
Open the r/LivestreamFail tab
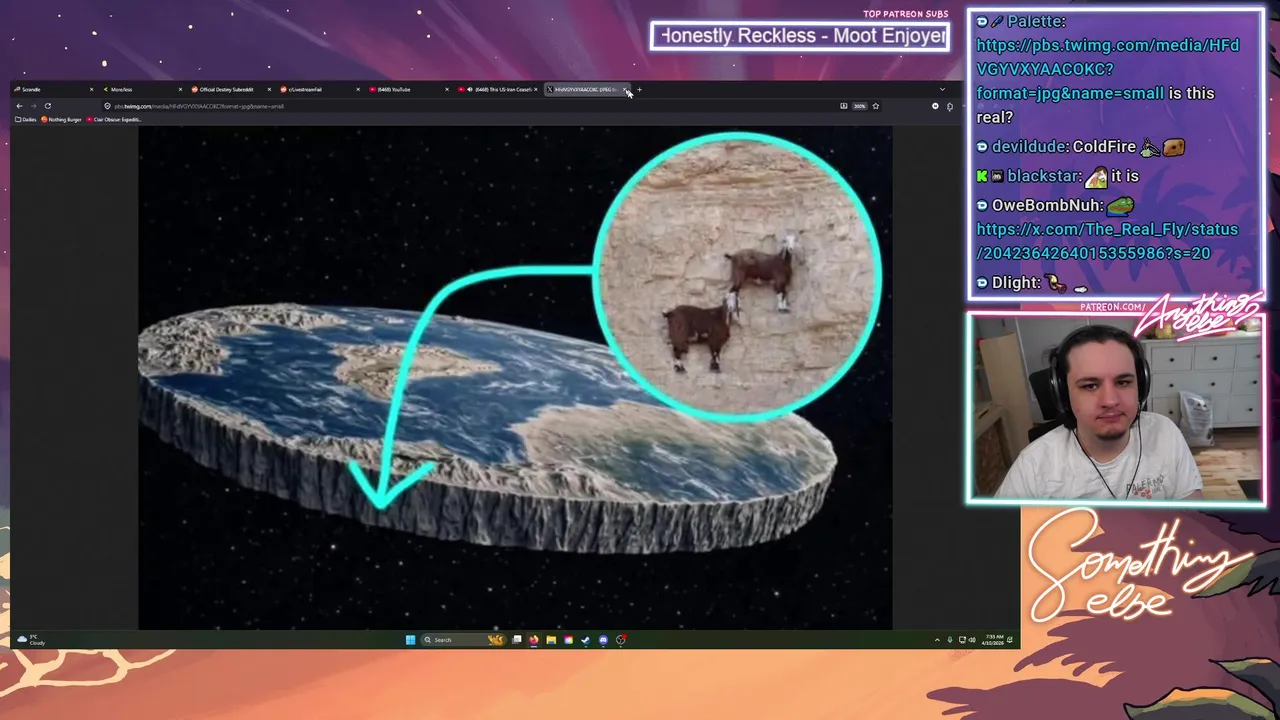click(x=318, y=90)
